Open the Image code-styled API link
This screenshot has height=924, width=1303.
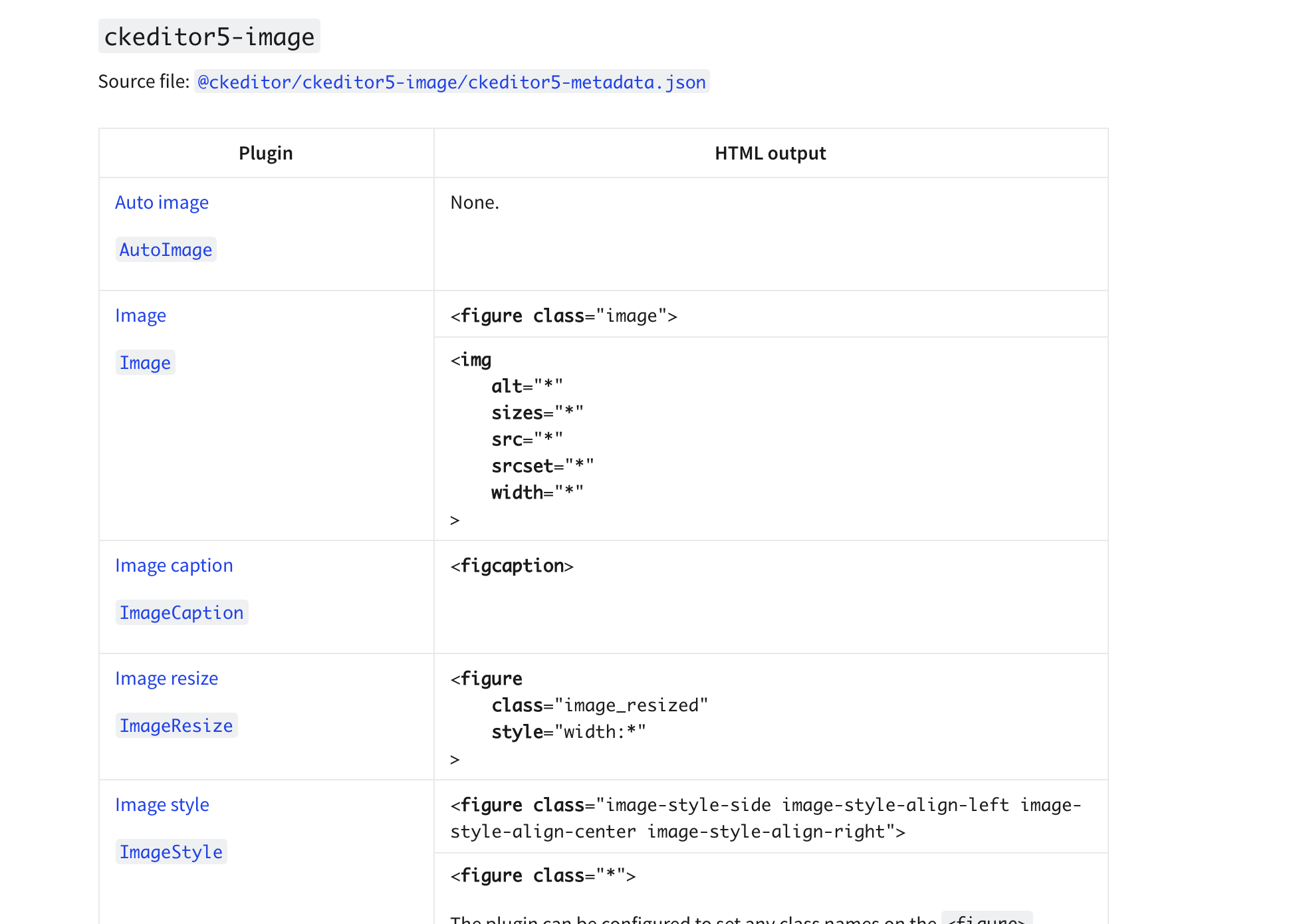(145, 362)
